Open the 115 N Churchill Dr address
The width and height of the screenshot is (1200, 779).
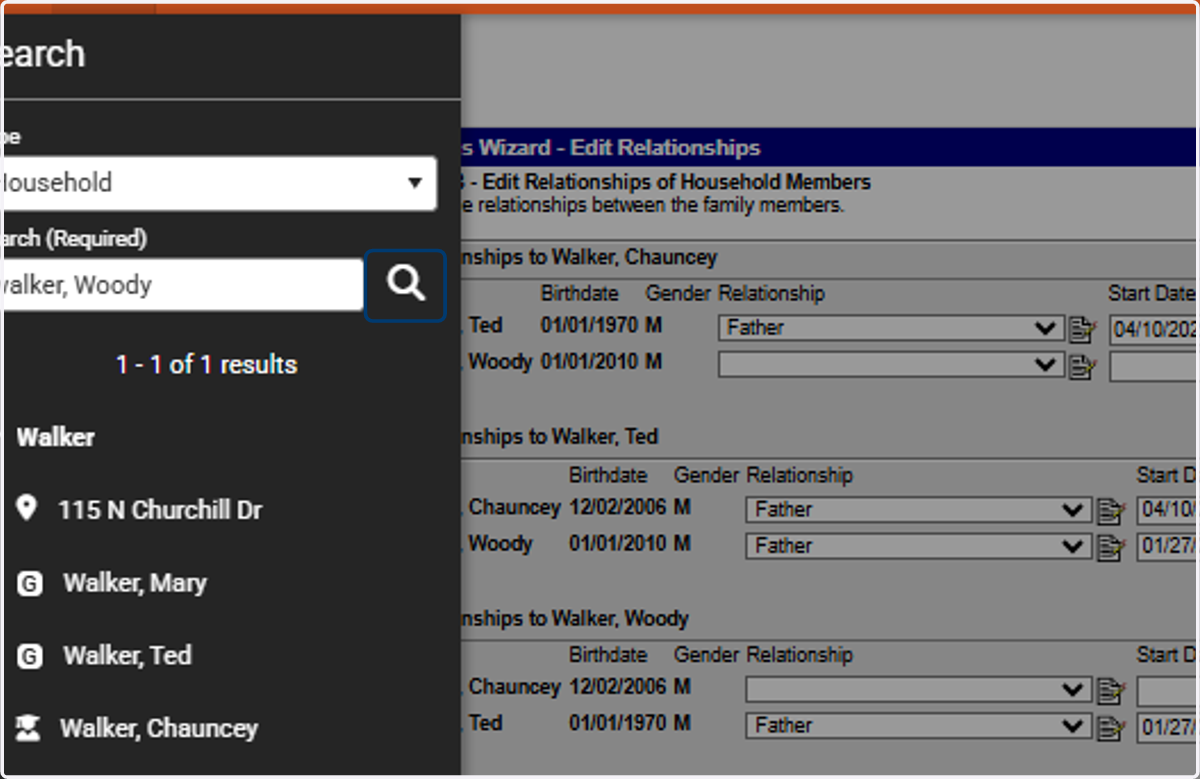160,510
